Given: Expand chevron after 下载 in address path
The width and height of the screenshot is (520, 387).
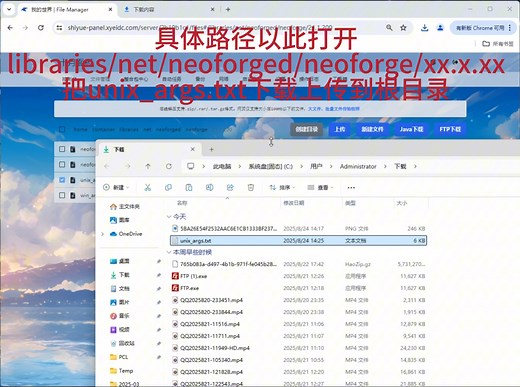Looking at the screenshot, I should [x=415, y=166].
